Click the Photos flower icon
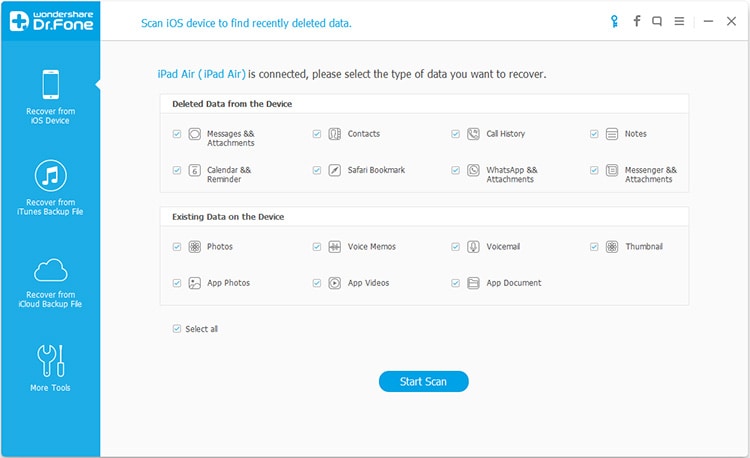 coord(194,247)
